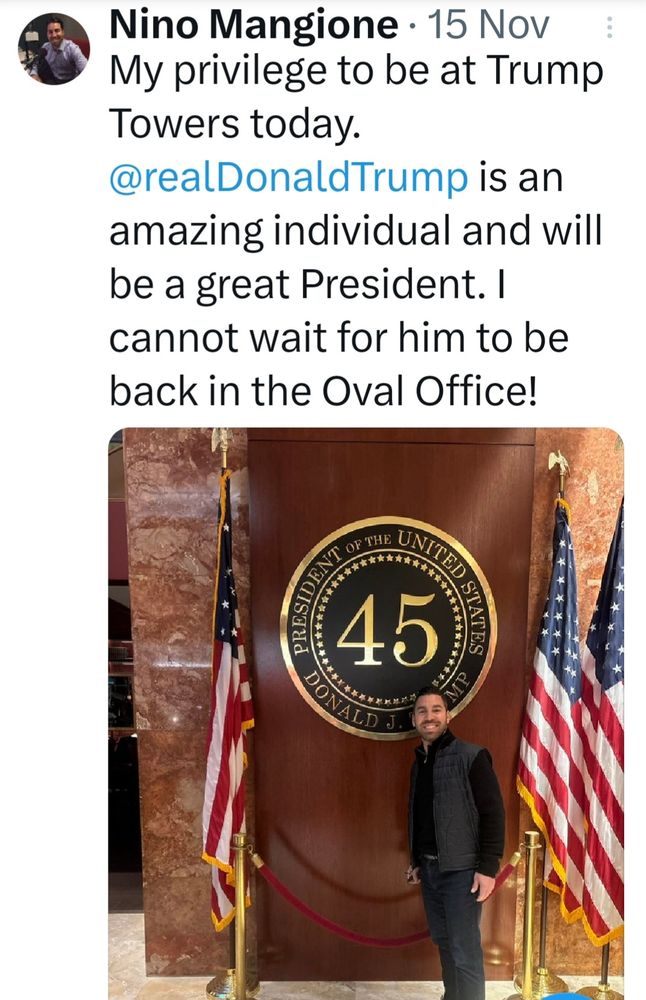Open the @realDonaldTrump mention link

tap(288, 178)
